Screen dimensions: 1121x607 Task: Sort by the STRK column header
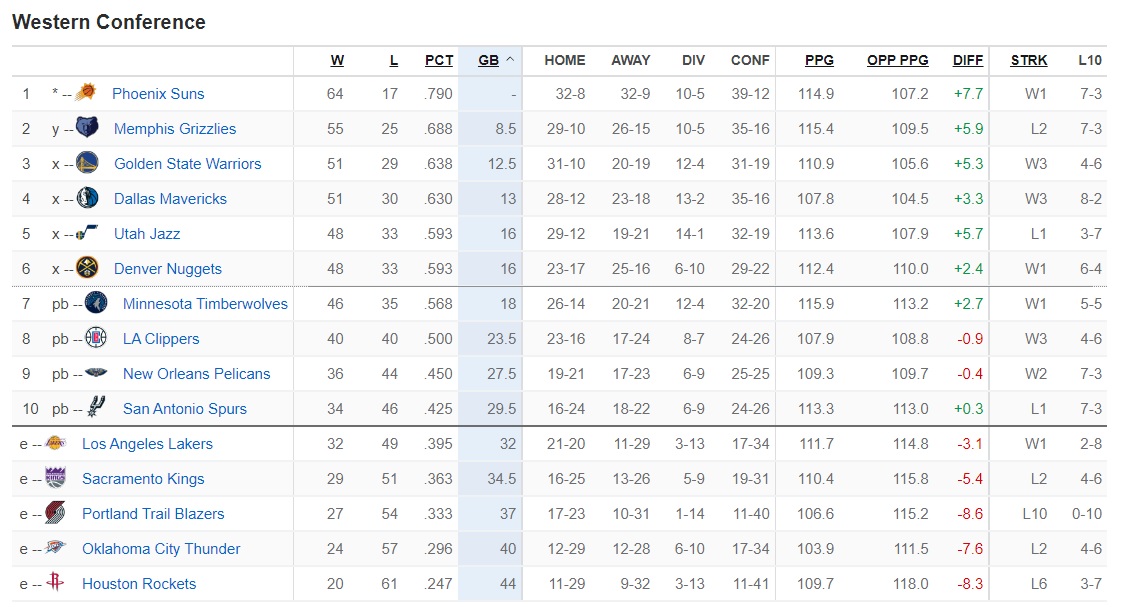(1029, 60)
